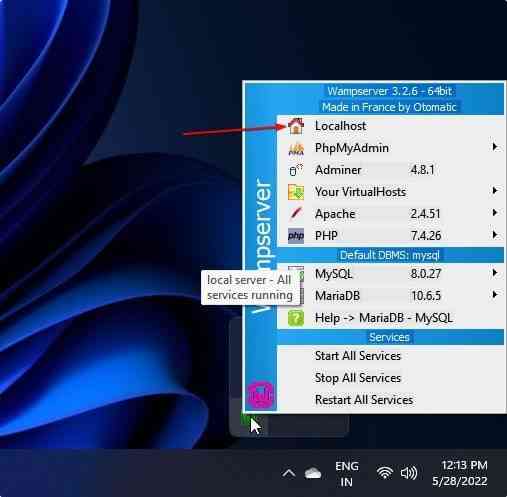Click the Adminer version 4.8.1
This screenshot has height=497, width=507.
pos(422,170)
